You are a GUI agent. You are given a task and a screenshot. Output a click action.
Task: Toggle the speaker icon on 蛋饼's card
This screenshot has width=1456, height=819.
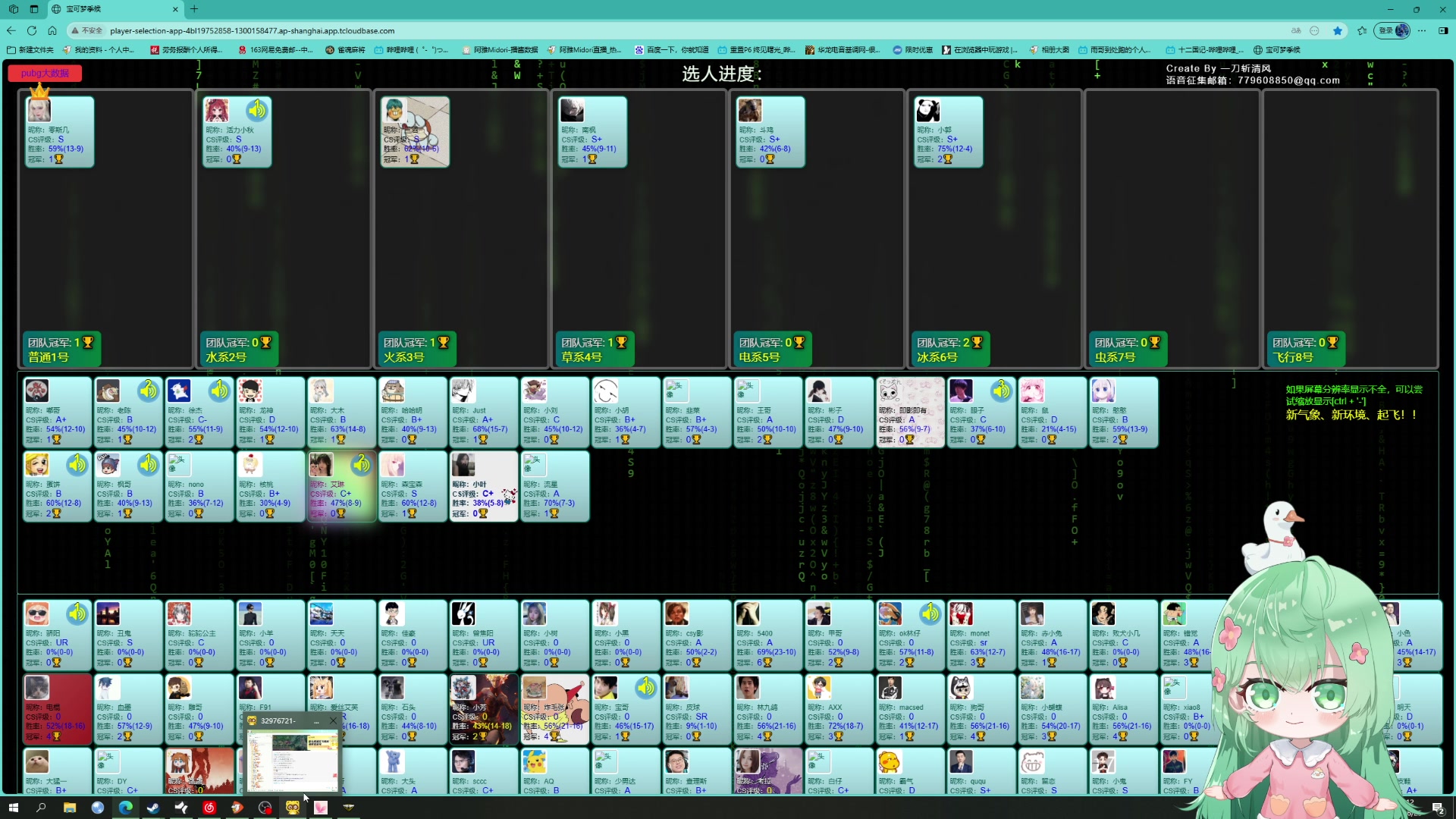[77, 464]
